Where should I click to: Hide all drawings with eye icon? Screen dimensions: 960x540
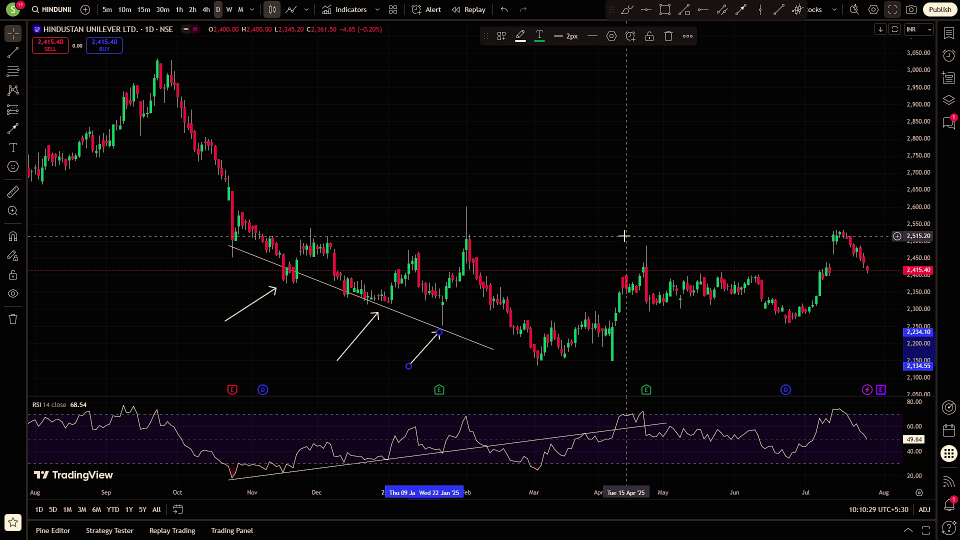[13, 294]
